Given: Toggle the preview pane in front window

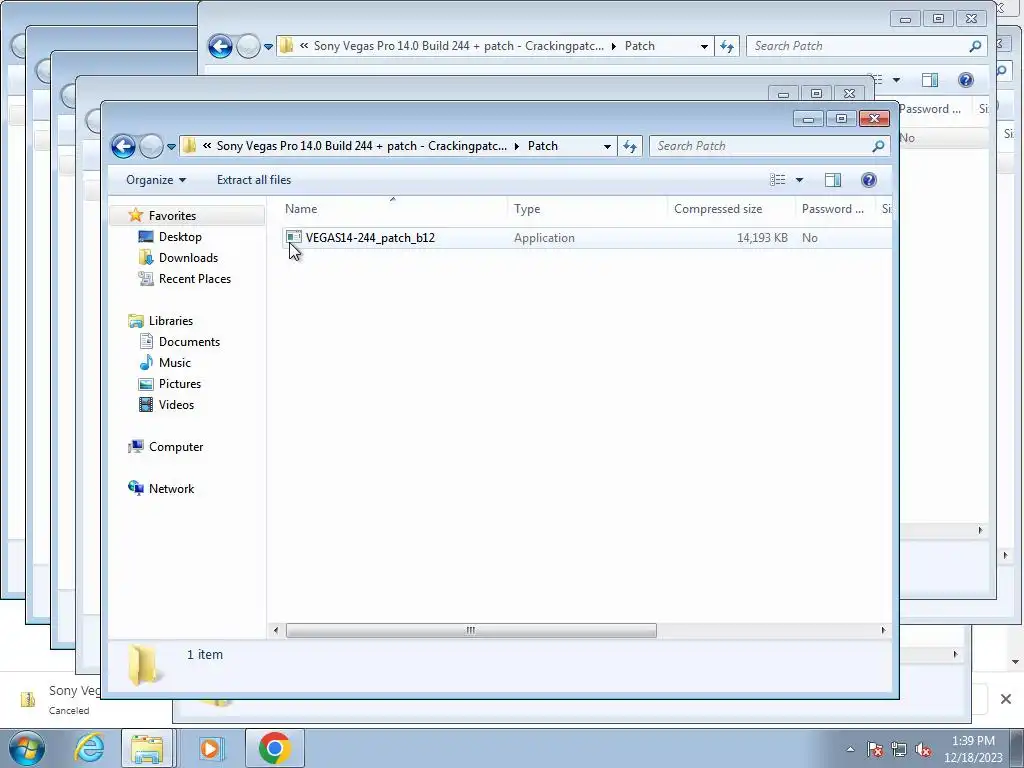Looking at the screenshot, I should (833, 180).
